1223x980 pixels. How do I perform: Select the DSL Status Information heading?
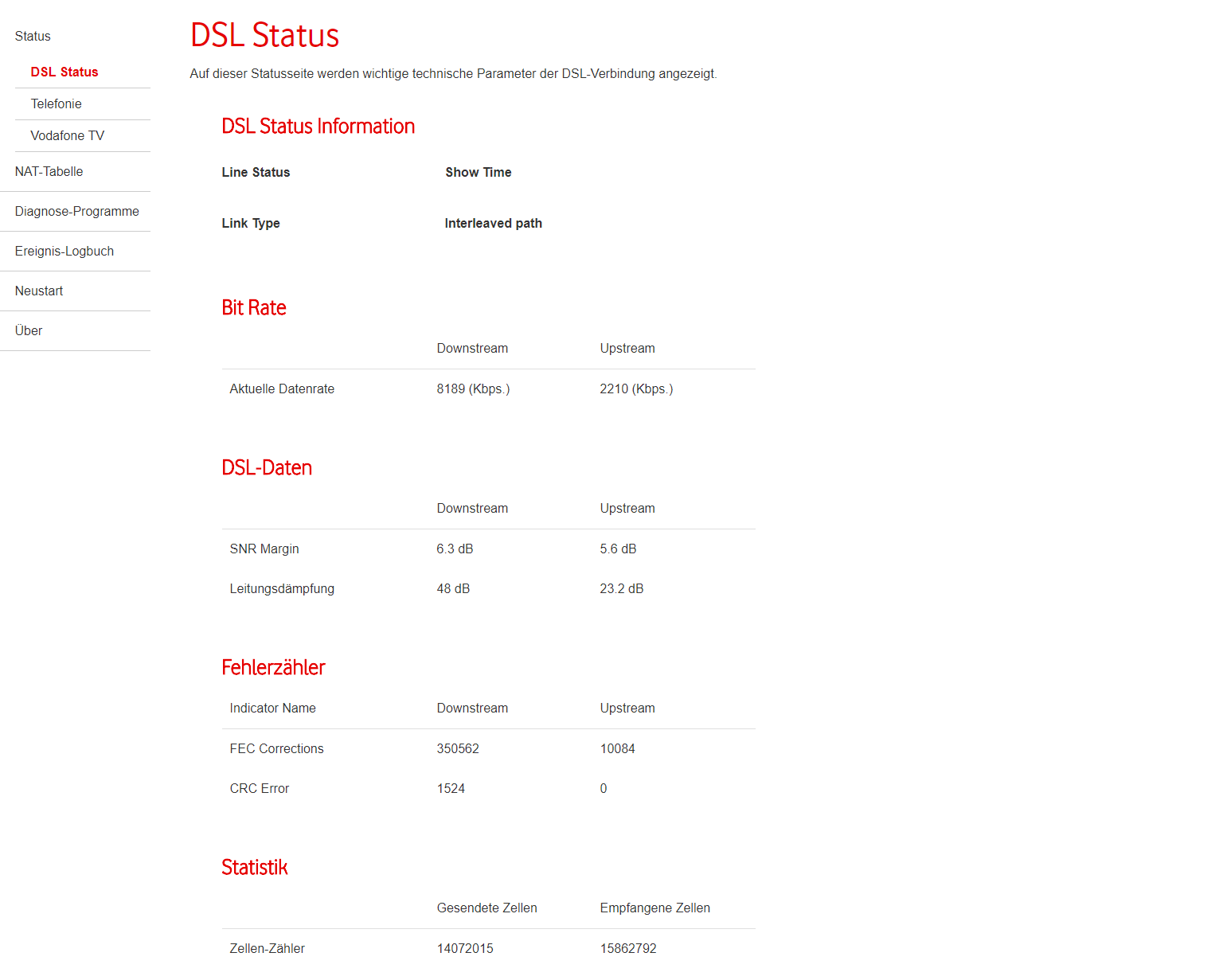coord(318,126)
